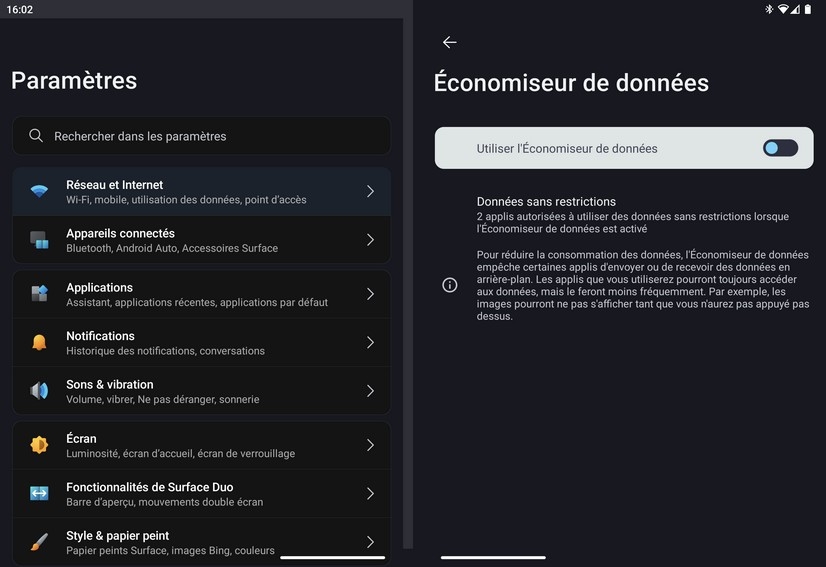Click the Wi-Fi icon for Réseau et Internet
The height and width of the screenshot is (567, 826).
39,192
